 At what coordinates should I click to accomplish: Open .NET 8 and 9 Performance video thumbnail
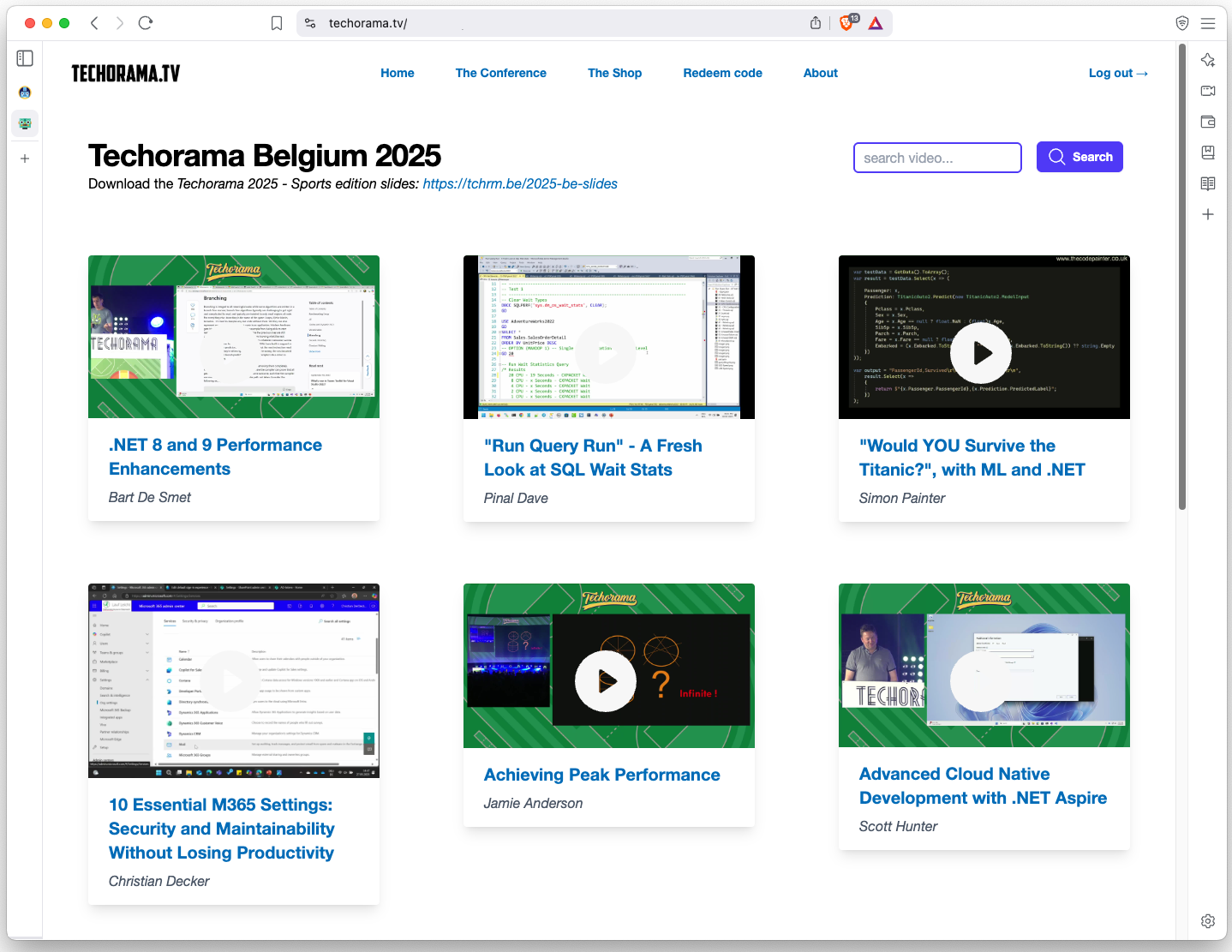pyautogui.click(x=234, y=337)
